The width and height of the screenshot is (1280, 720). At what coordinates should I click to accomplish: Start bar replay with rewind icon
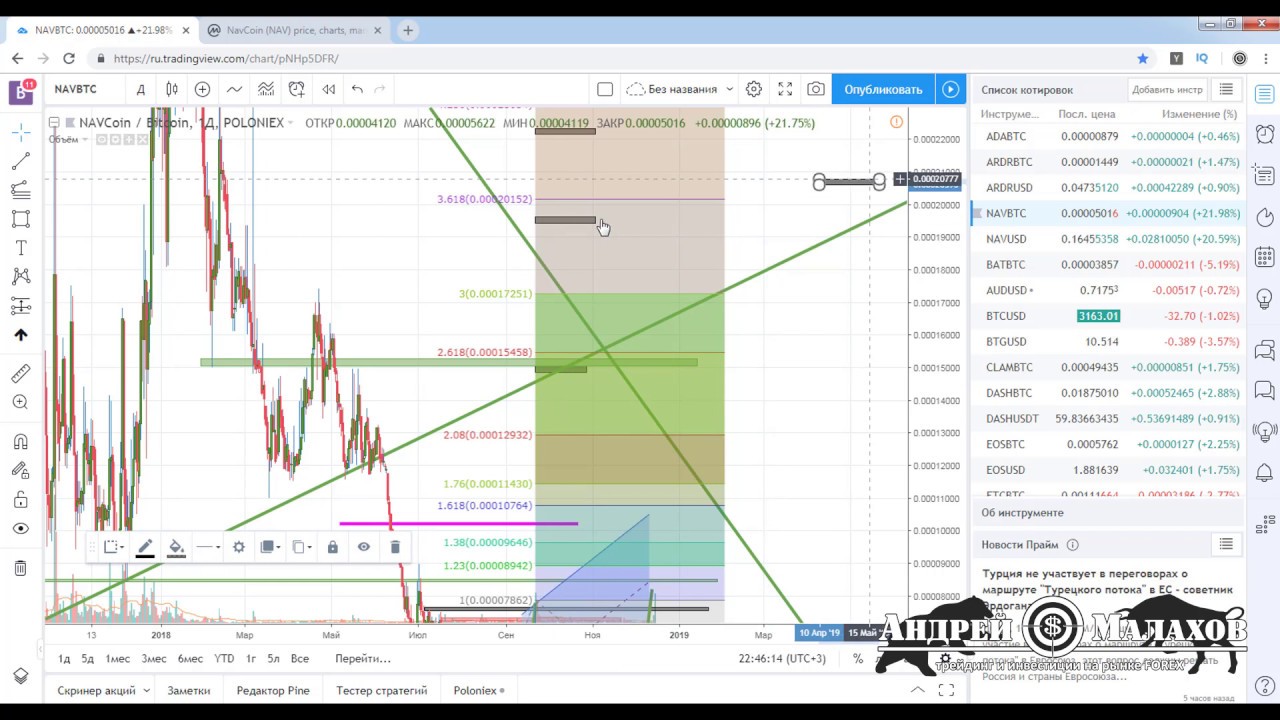[x=328, y=89]
